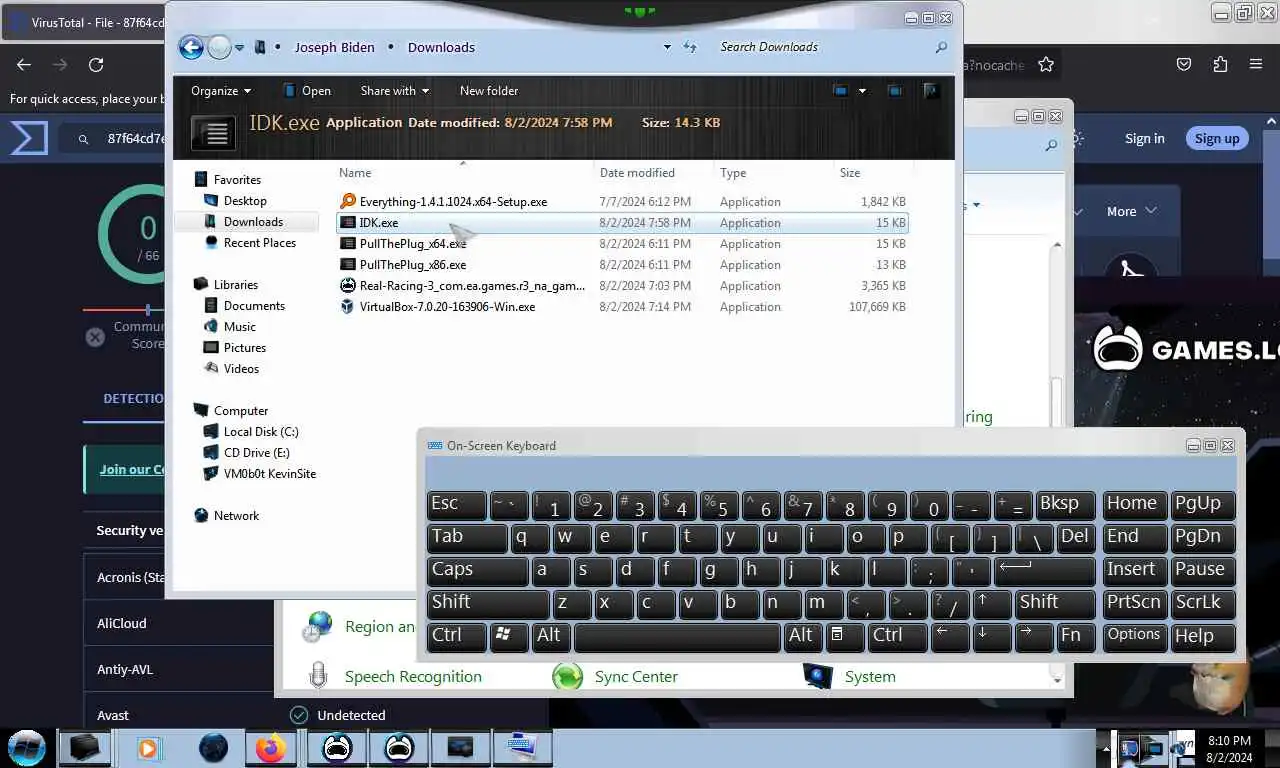Open Sync Center in Control Panel
Screen dimensions: 1280x768
click(x=636, y=677)
